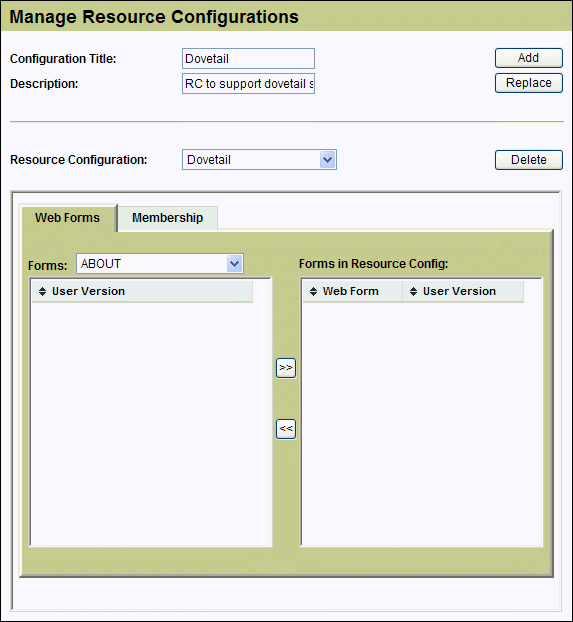Focus the Configuration Title text field
This screenshot has width=573, height=622.
coord(248,59)
